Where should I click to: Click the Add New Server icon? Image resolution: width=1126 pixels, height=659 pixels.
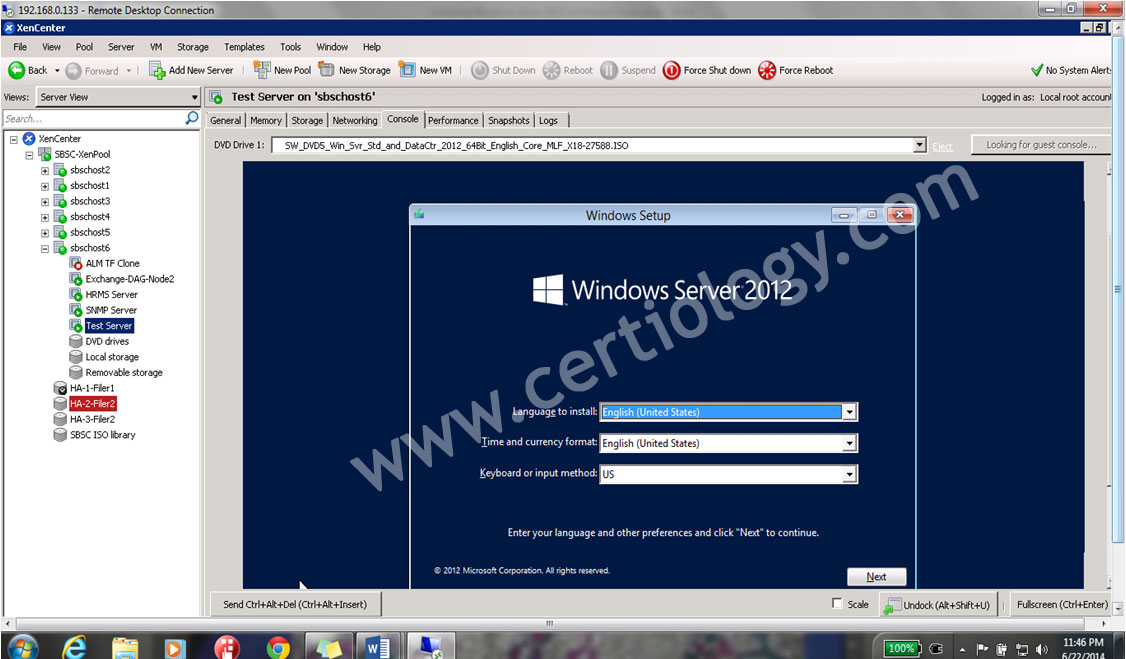tap(157, 70)
